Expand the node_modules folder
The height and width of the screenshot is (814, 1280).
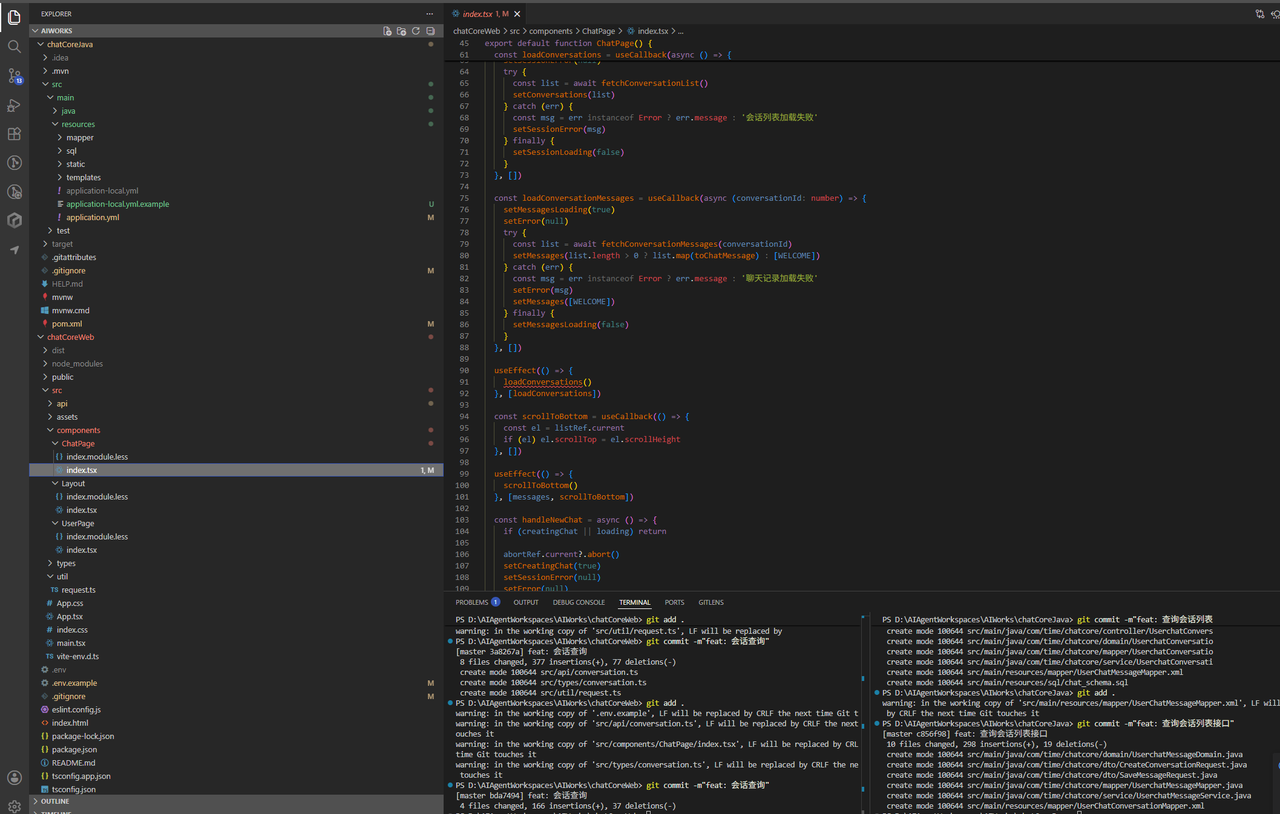(x=77, y=364)
